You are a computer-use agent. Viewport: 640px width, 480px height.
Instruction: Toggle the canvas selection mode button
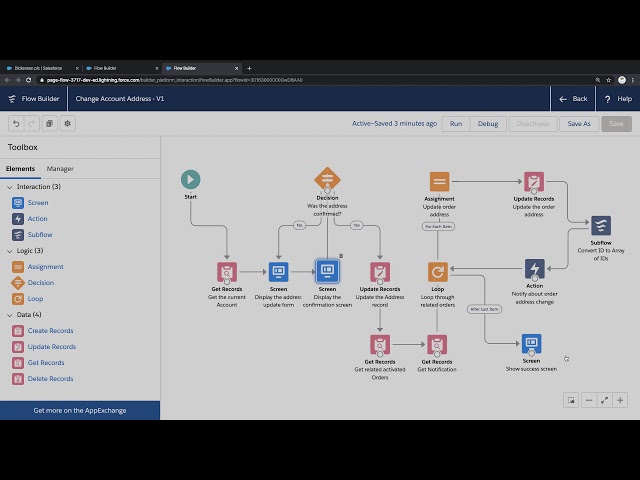(x=571, y=400)
